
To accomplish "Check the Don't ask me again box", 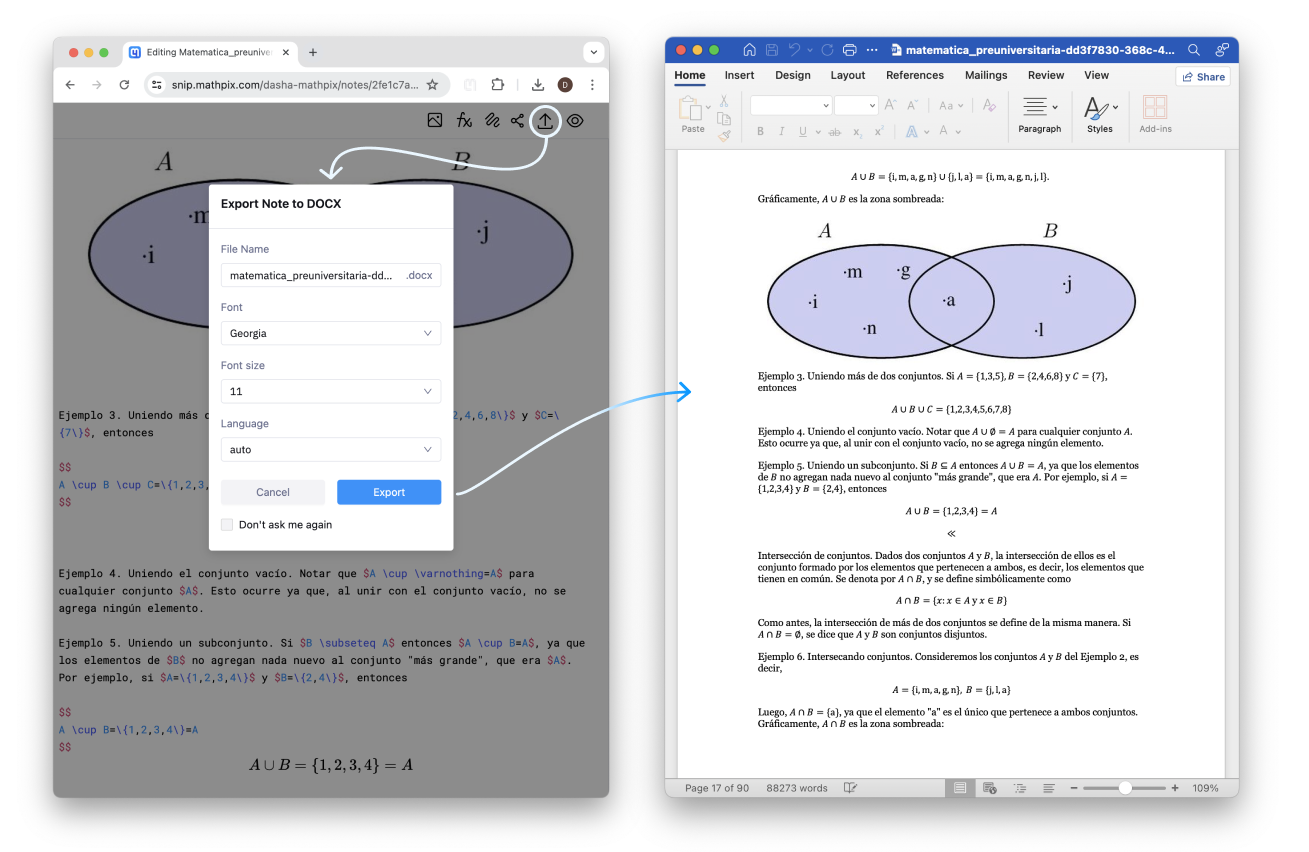I will [x=227, y=524].
